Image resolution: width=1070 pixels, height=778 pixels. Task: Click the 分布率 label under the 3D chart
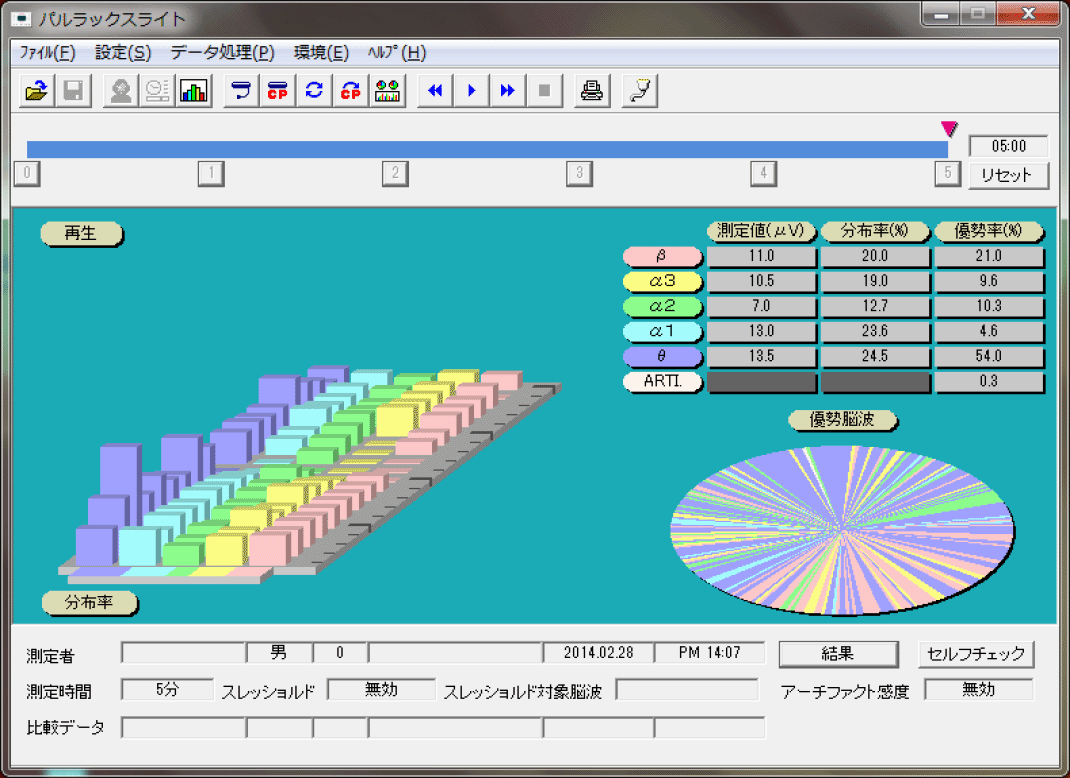point(89,603)
